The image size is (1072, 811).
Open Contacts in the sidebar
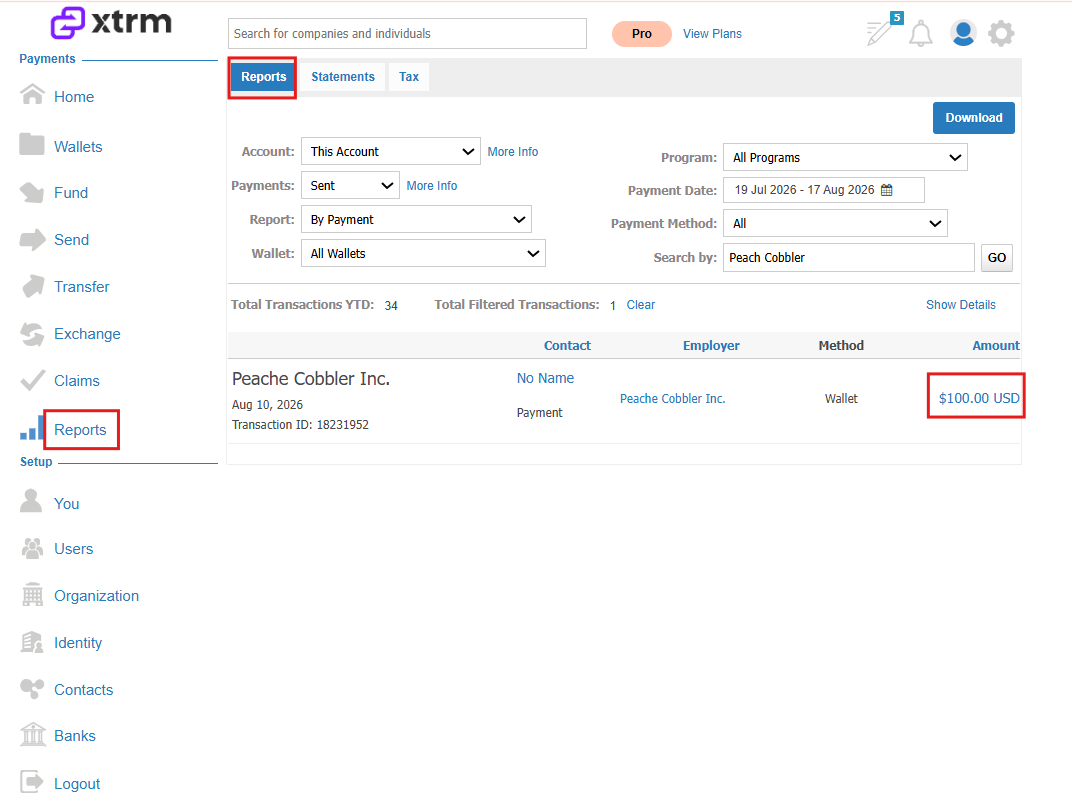tap(83, 690)
